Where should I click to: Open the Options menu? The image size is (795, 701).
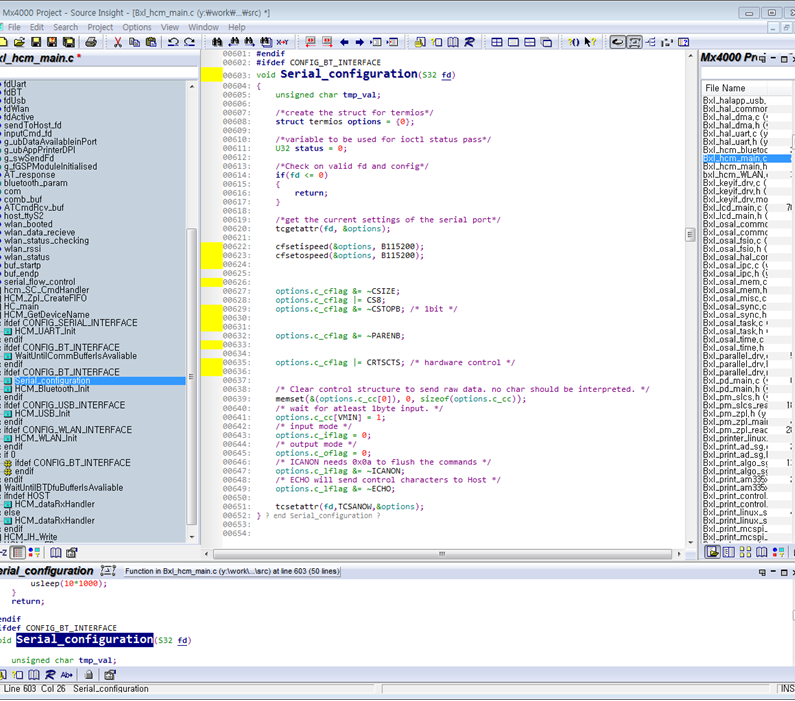(x=137, y=27)
